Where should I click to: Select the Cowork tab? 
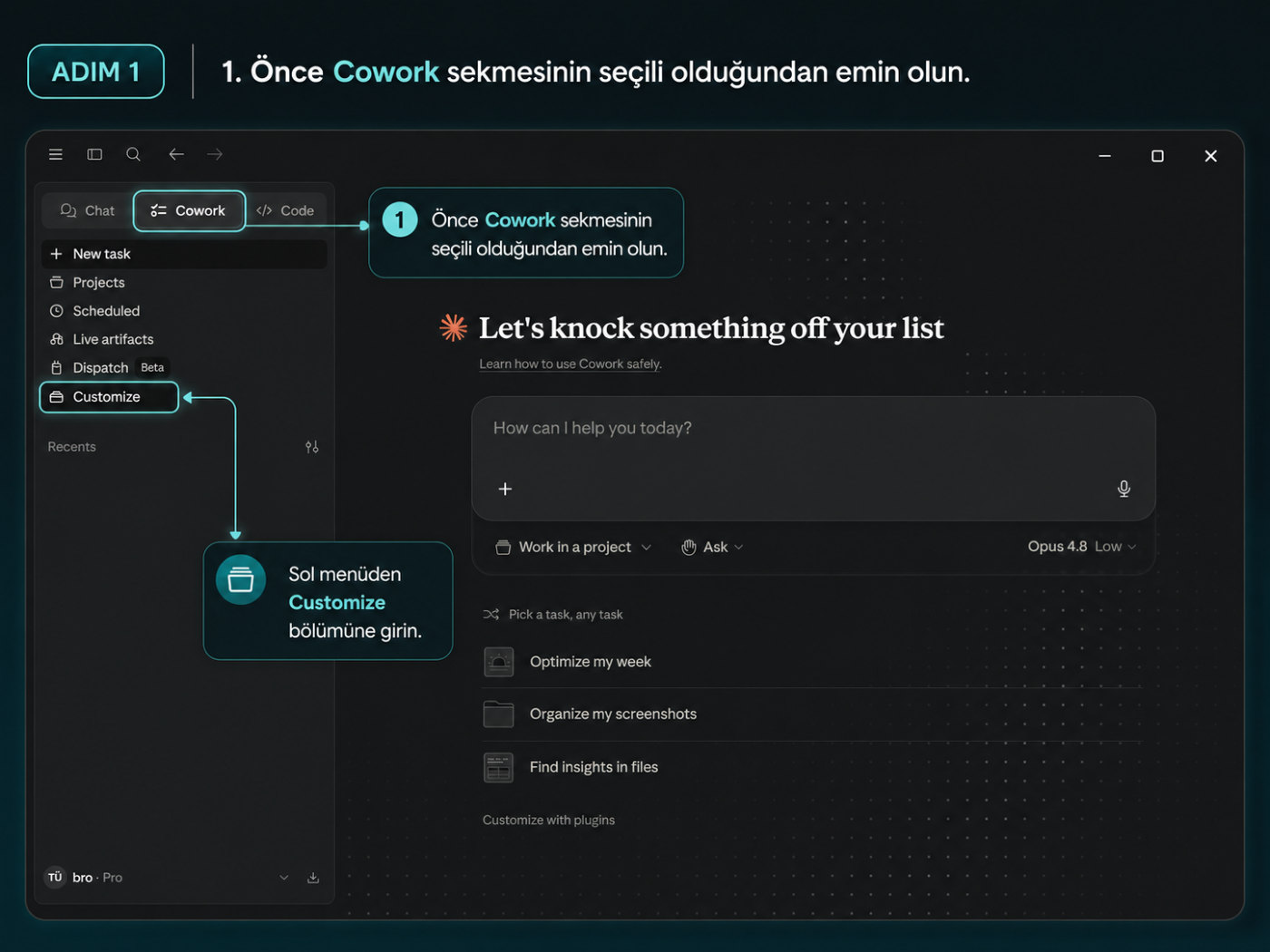click(x=189, y=210)
